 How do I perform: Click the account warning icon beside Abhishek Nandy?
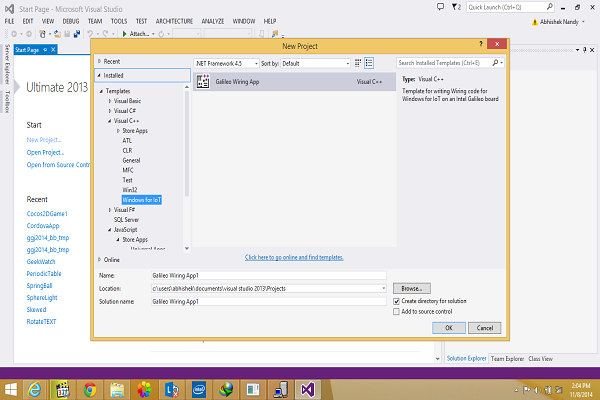tap(535, 22)
